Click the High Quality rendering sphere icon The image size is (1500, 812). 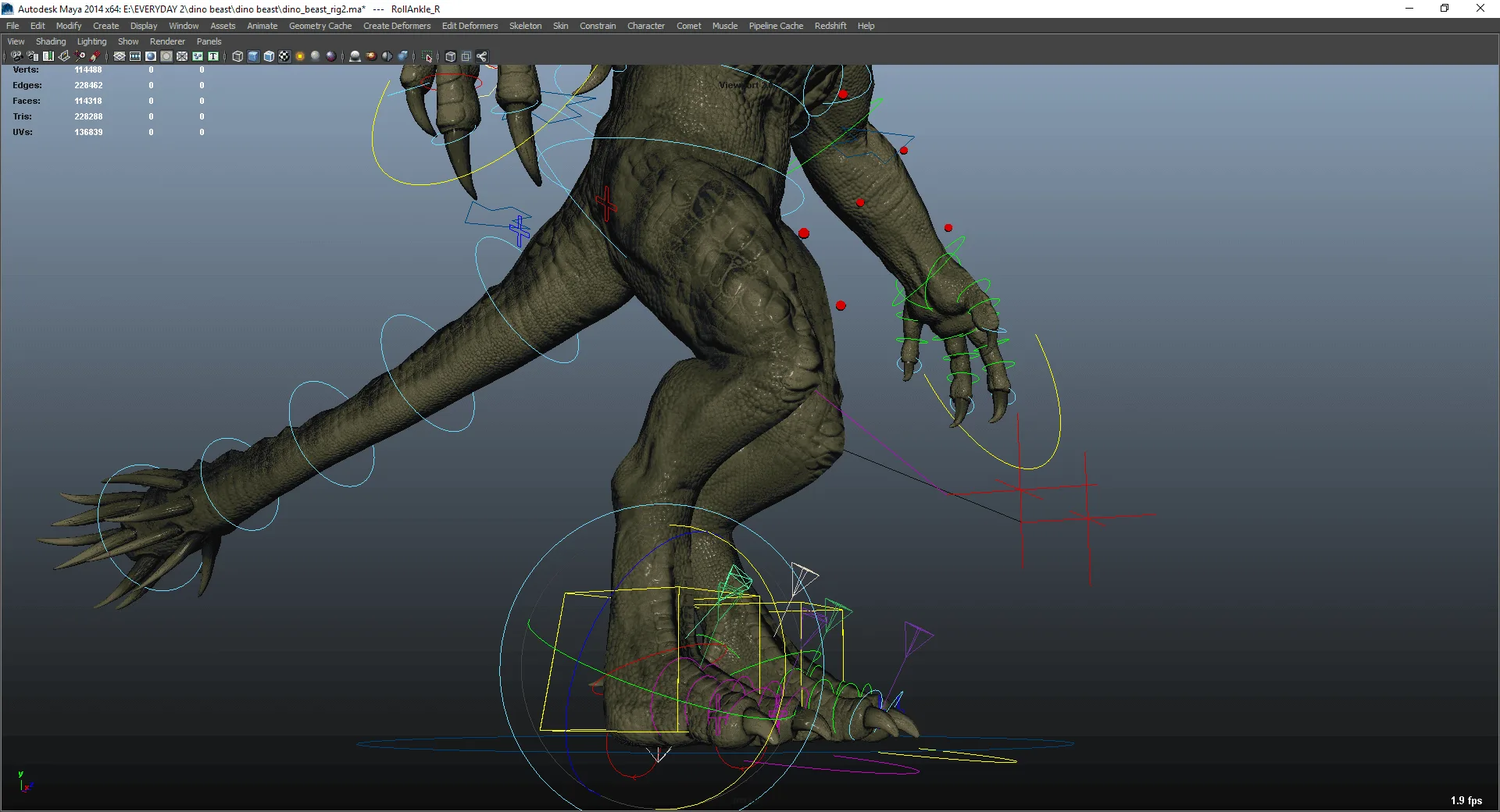331,56
